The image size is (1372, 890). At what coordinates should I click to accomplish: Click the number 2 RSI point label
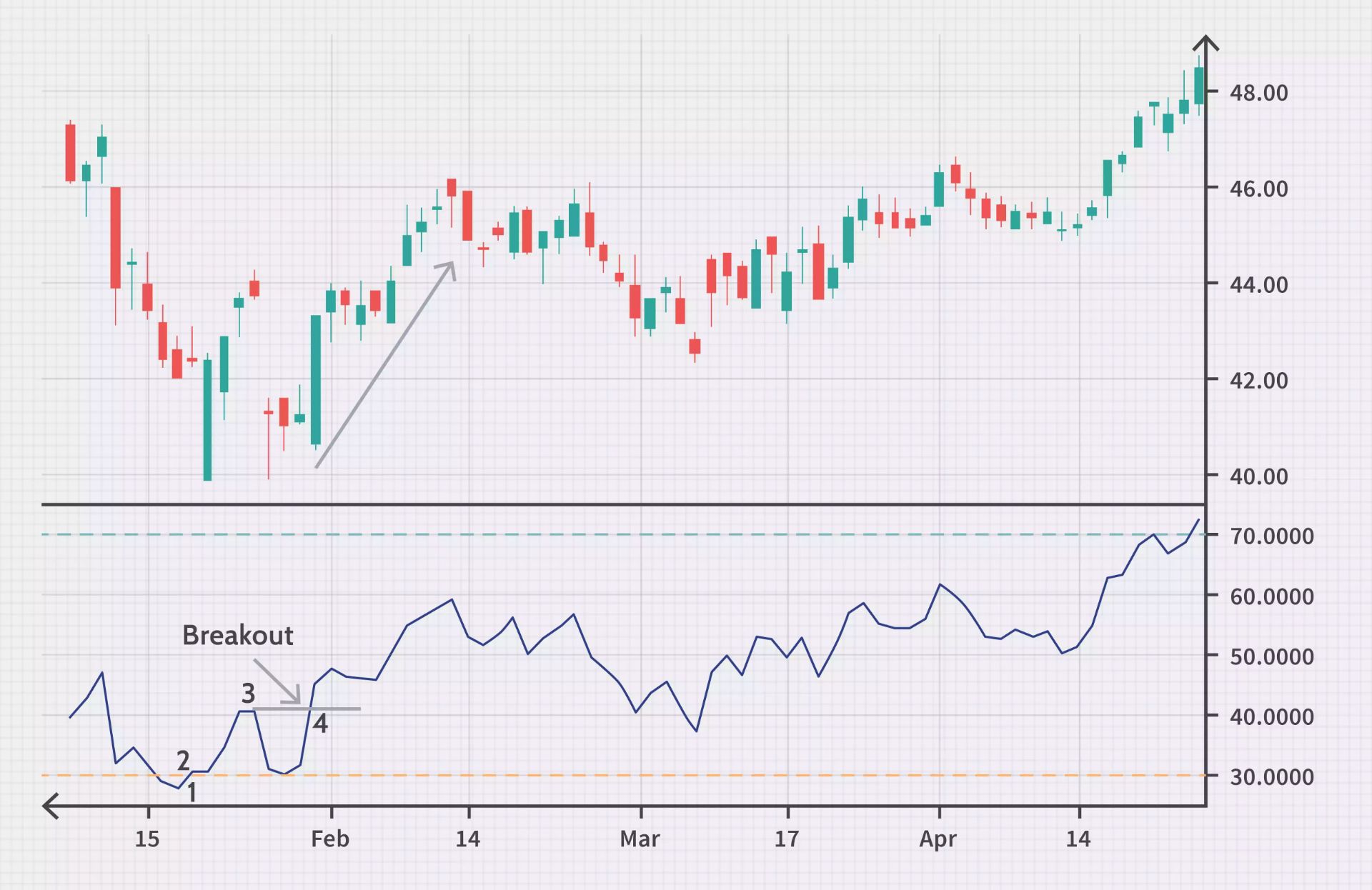(x=183, y=760)
